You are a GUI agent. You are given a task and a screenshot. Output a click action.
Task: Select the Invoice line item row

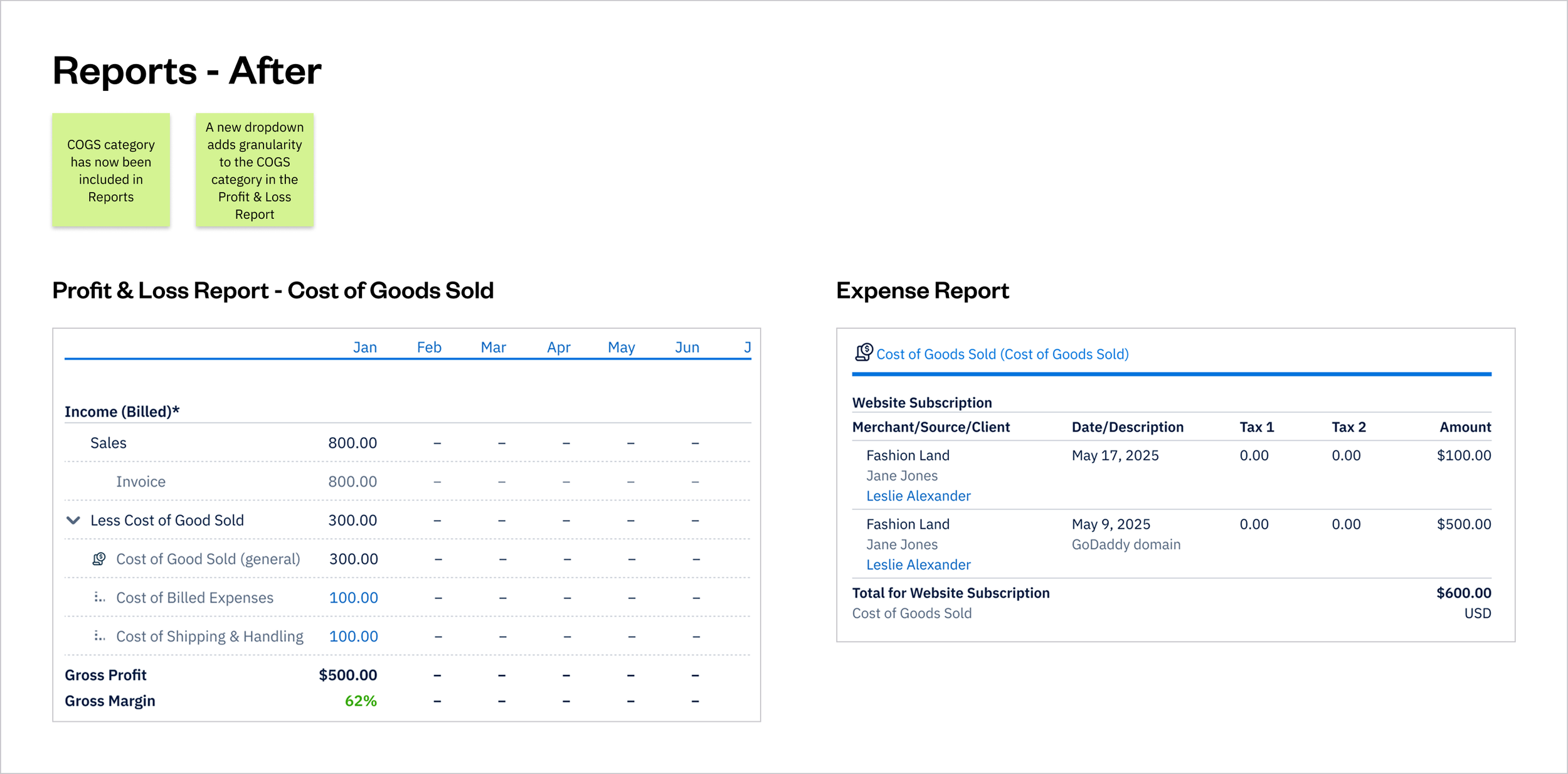point(140,481)
